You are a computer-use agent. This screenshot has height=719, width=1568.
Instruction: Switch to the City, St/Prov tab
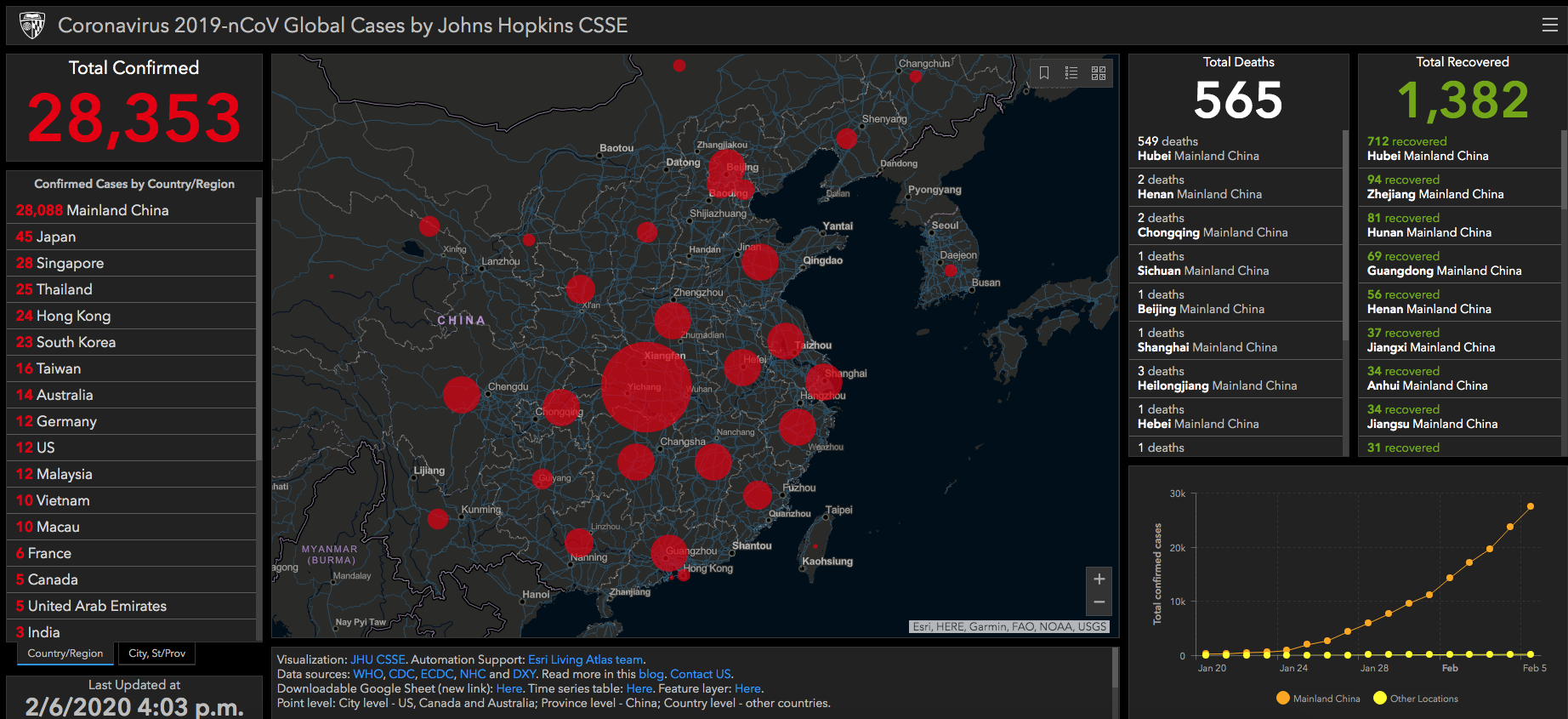[x=157, y=653]
